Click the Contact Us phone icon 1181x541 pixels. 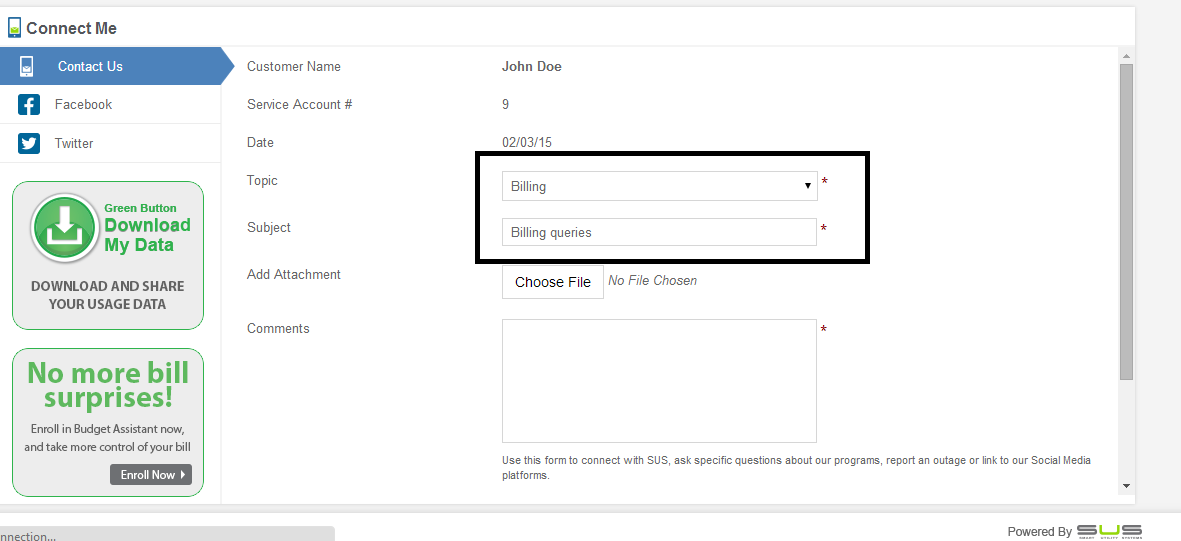point(27,66)
